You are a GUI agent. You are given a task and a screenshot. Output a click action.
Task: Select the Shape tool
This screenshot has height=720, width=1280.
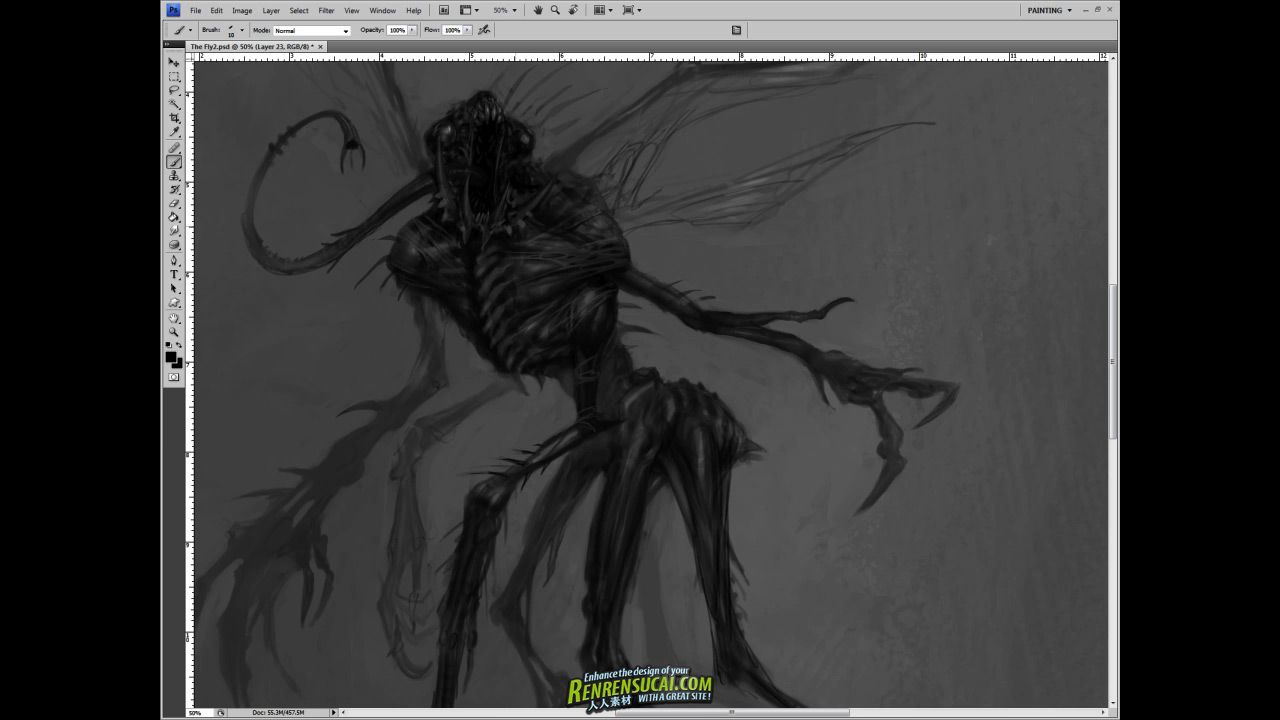click(174, 303)
